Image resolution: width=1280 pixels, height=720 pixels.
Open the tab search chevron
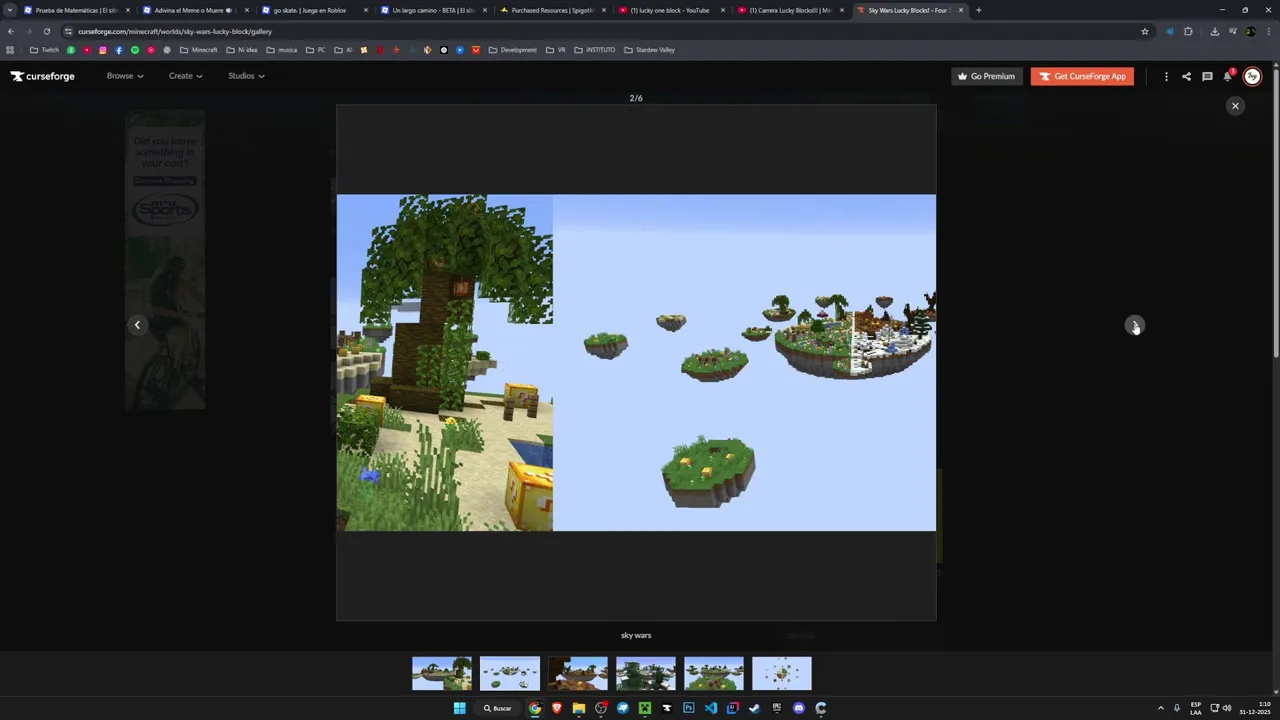[10, 10]
